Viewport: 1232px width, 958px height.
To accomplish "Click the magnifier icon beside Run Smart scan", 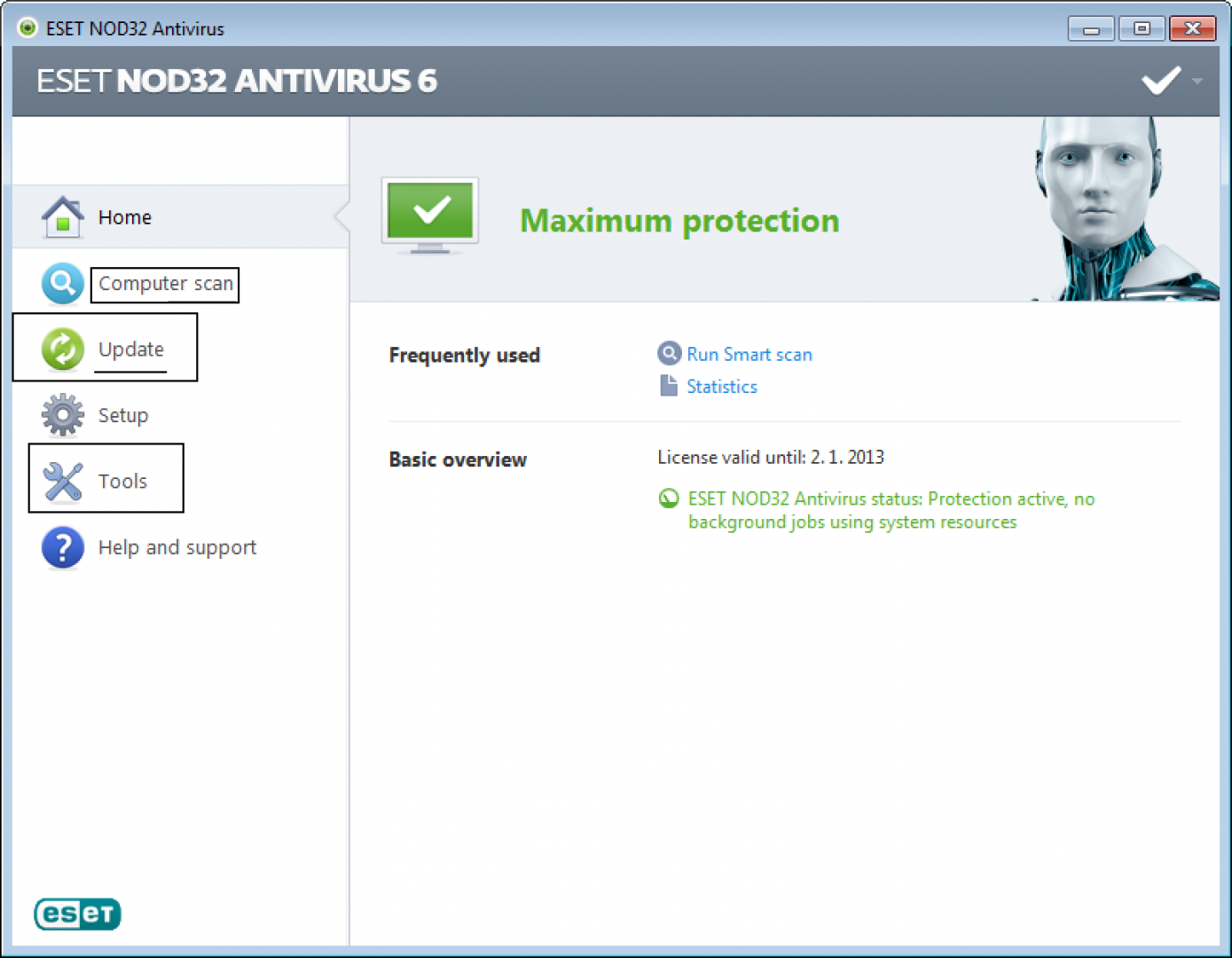I will click(669, 353).
